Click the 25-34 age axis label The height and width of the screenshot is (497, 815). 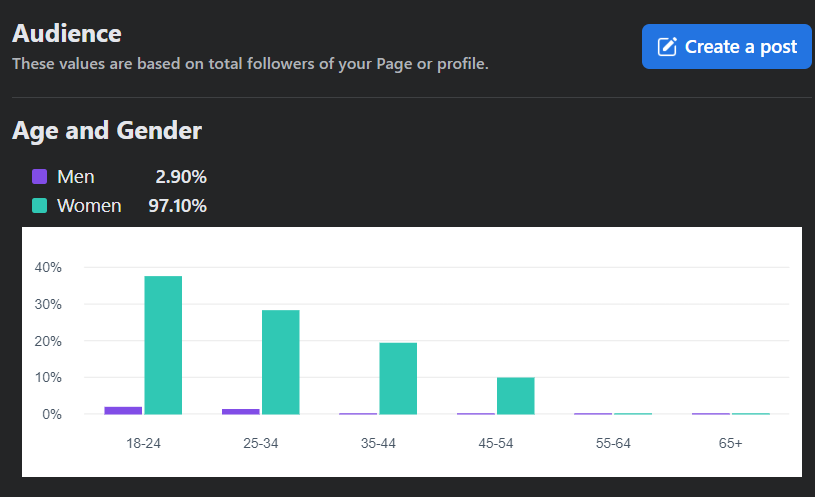click(x=261, y=443)
